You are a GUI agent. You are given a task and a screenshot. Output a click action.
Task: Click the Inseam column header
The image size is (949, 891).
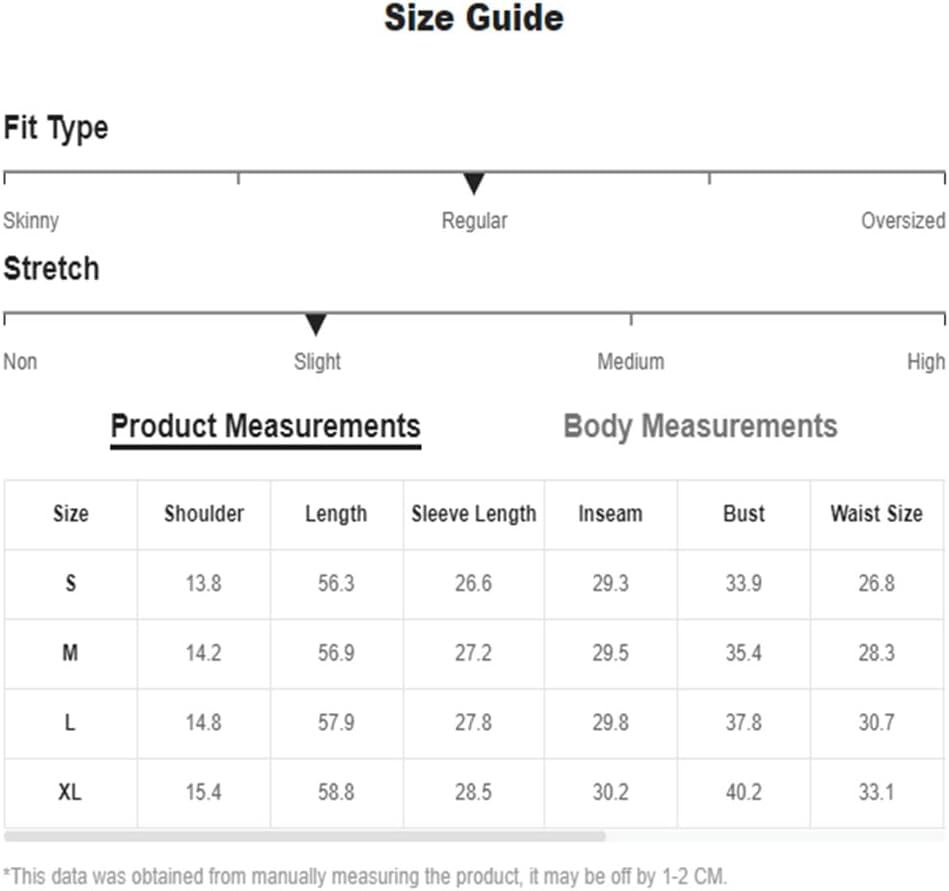point(610,514)
